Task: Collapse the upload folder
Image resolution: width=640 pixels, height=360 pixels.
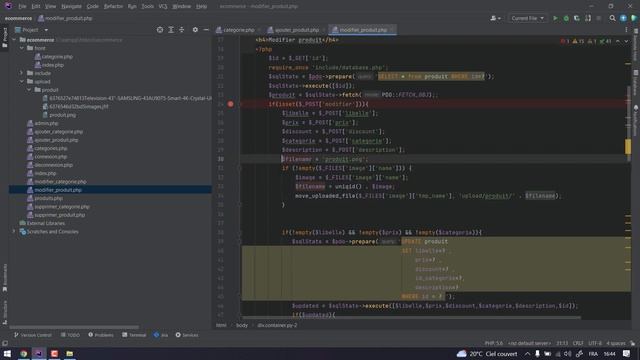Action: coord(22,82)
